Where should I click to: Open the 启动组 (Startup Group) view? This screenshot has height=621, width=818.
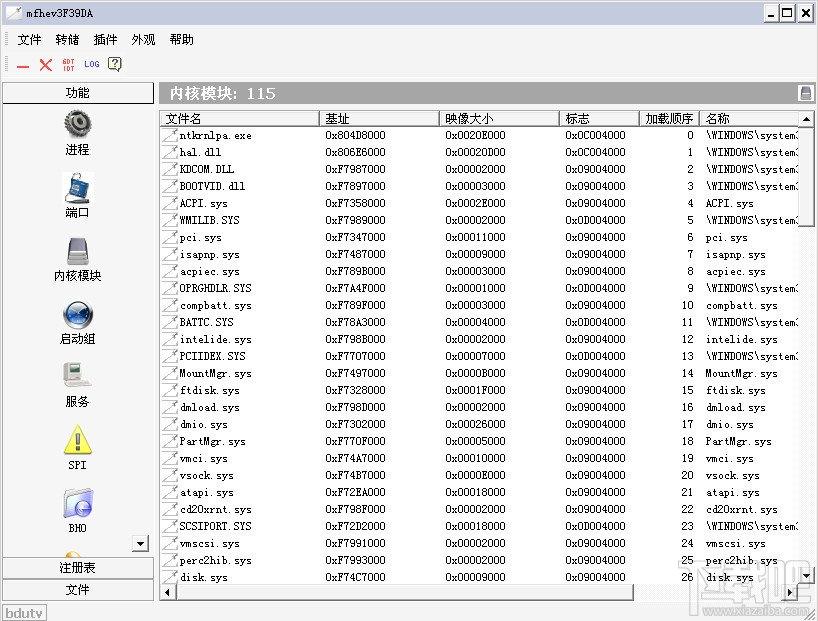77,315
